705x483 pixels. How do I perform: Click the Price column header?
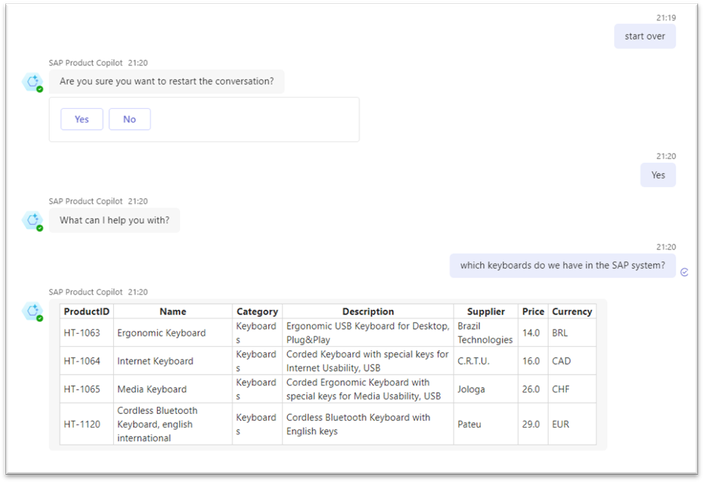coord(533,311)
